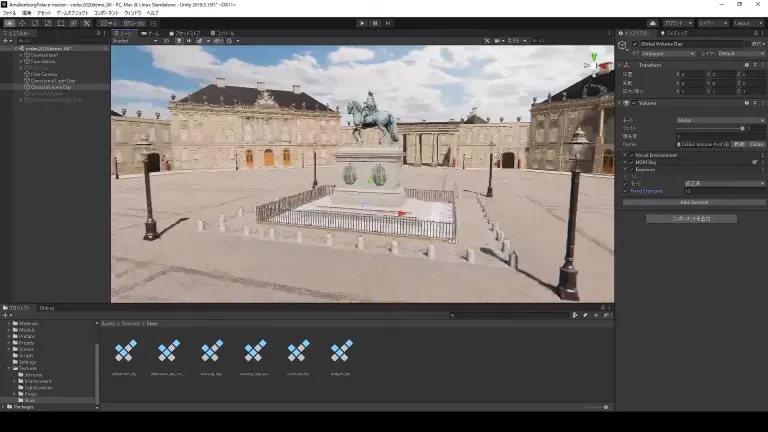This screenshot has width=768, height=432.
Task: Expand Foundation object in Hierarchy
Action: coord(21,62)
